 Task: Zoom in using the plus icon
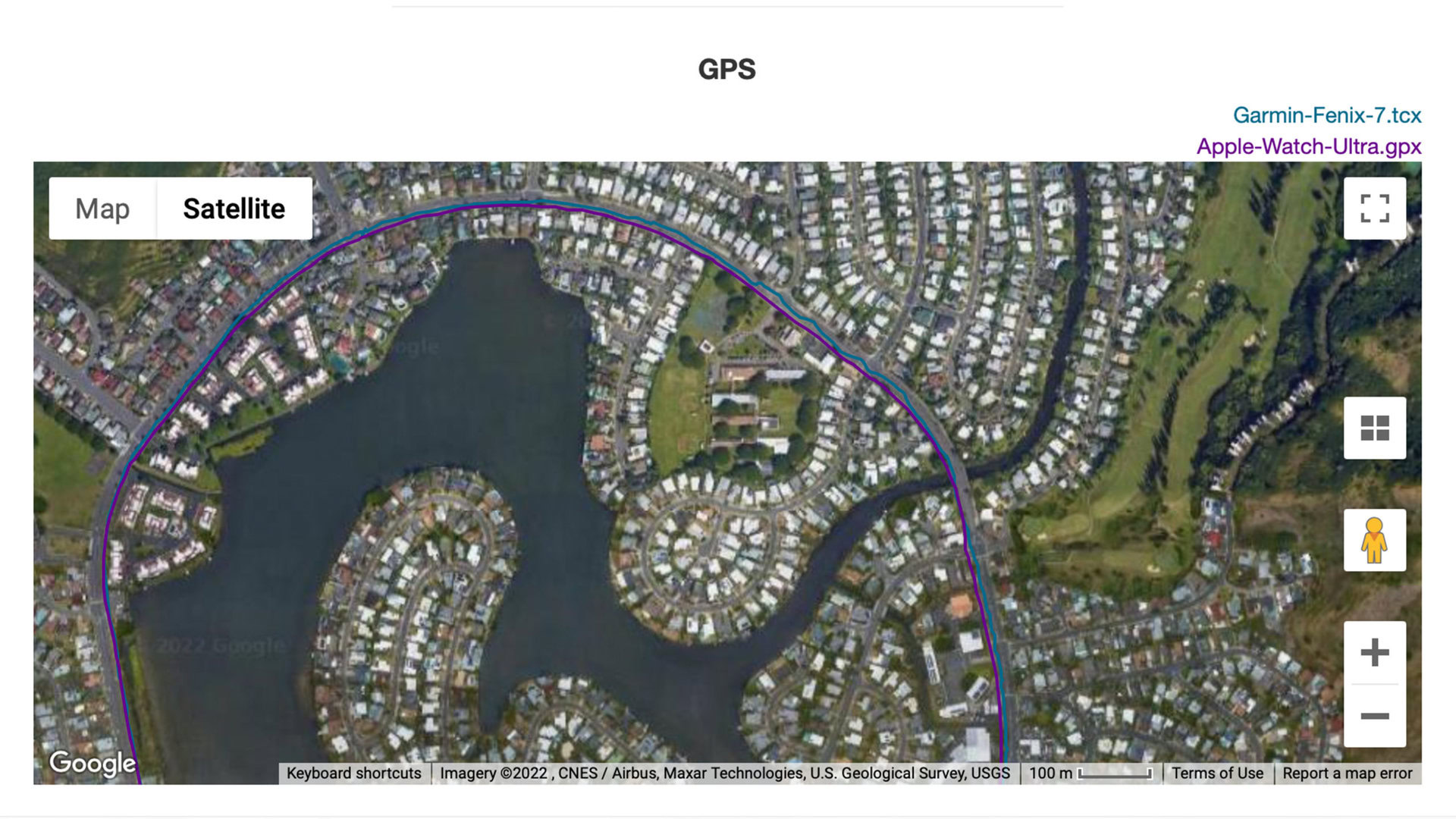pos(1375,652)
